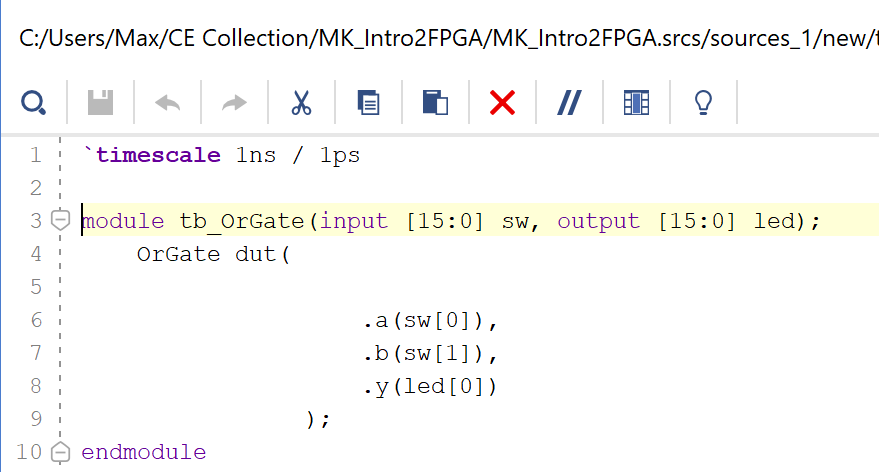The height and width of the screenshot is (472, 879).
Task: Paste from clipboard icon
Action: [x=435, y=102]
